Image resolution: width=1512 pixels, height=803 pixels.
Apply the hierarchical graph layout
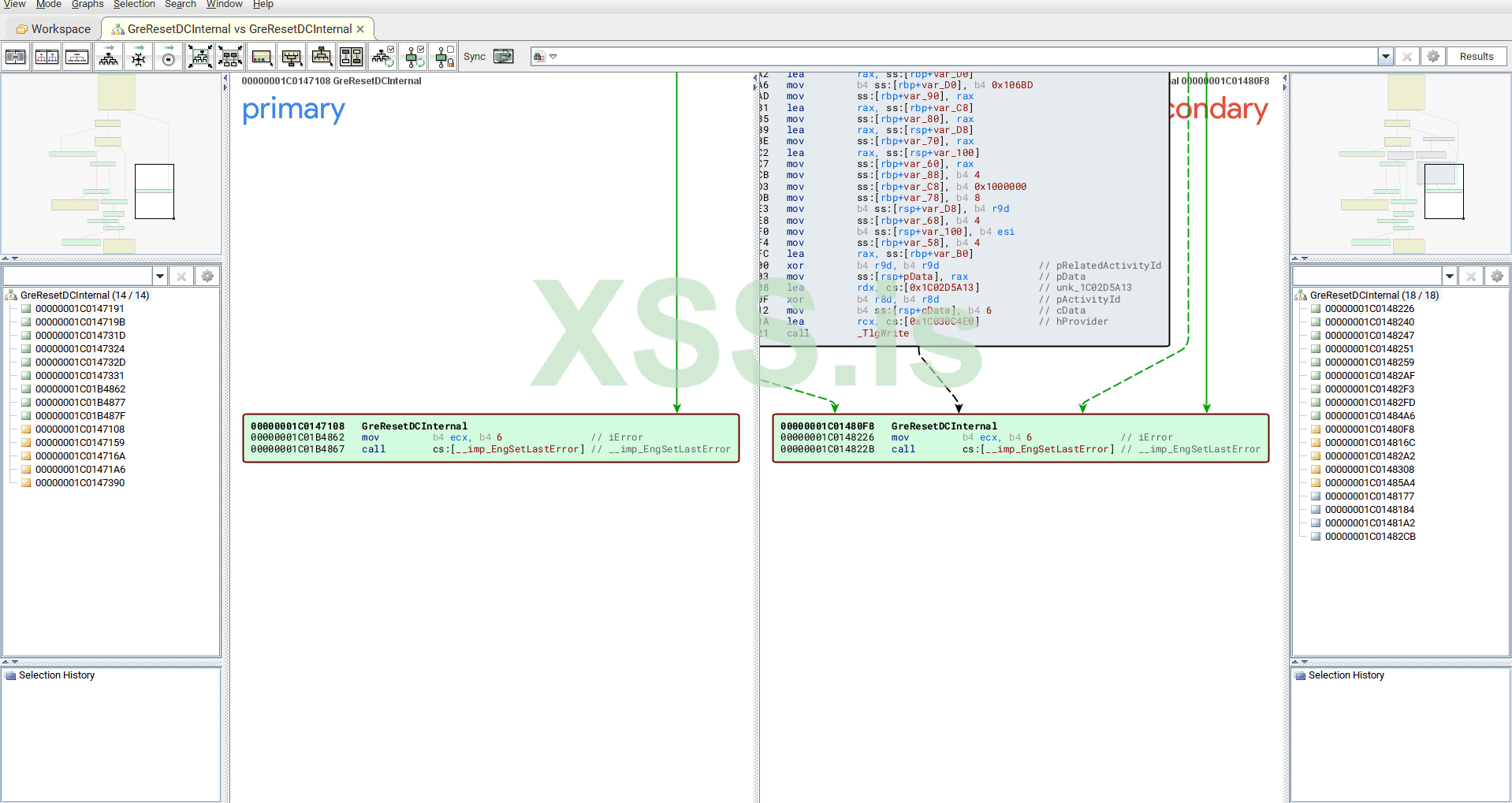[x=109, y=57]
